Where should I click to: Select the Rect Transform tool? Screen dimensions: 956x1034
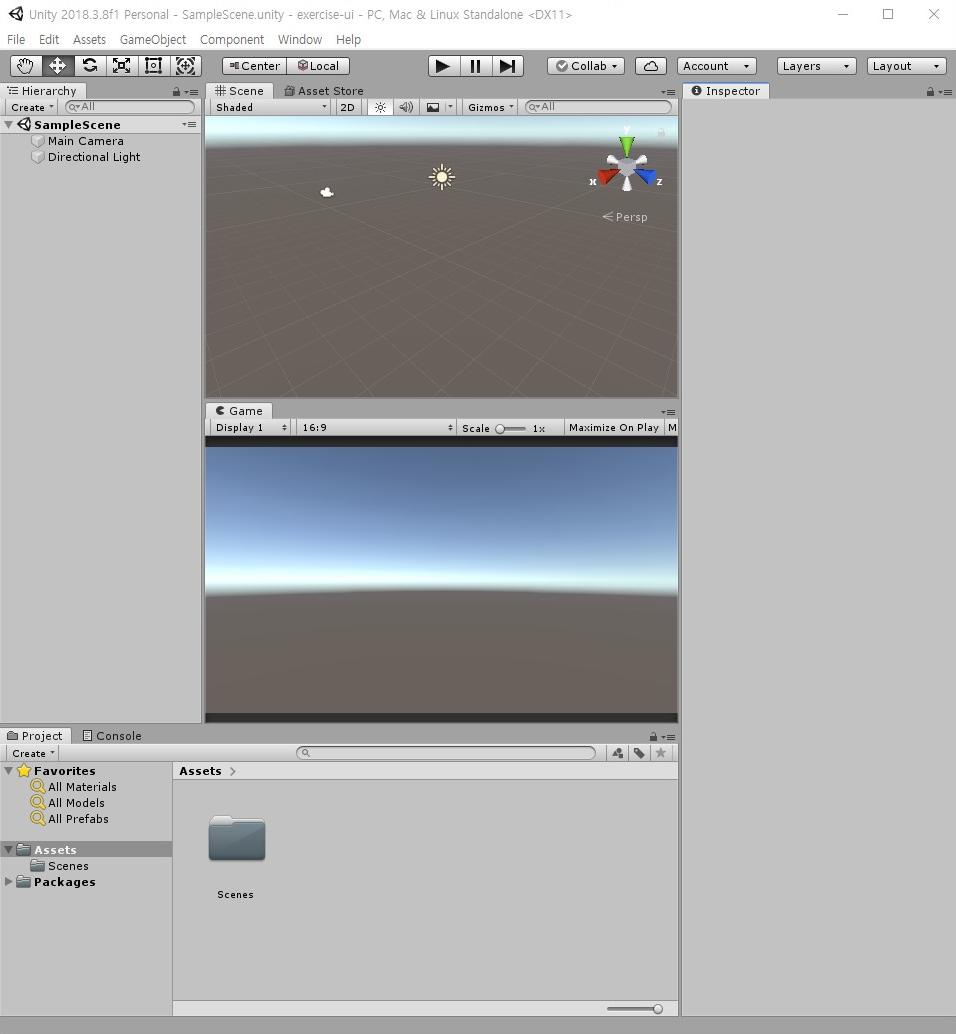[154, 66]
